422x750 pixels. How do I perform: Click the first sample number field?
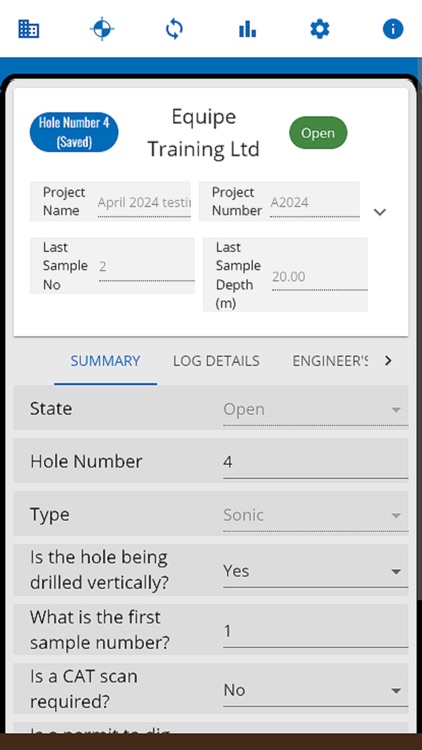[x=315, y=632]
